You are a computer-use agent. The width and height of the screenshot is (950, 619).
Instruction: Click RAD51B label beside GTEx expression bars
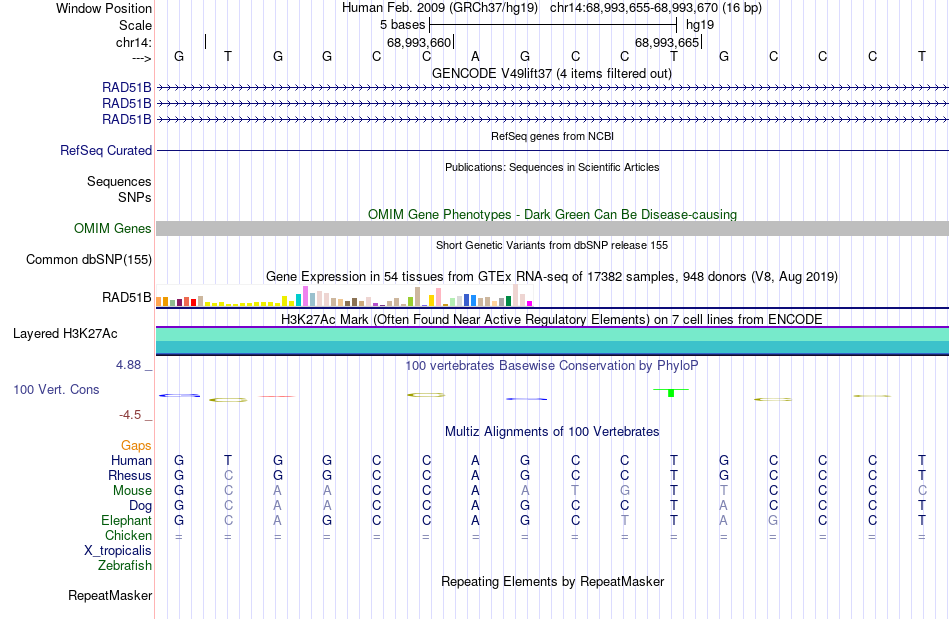coord(127,297)
